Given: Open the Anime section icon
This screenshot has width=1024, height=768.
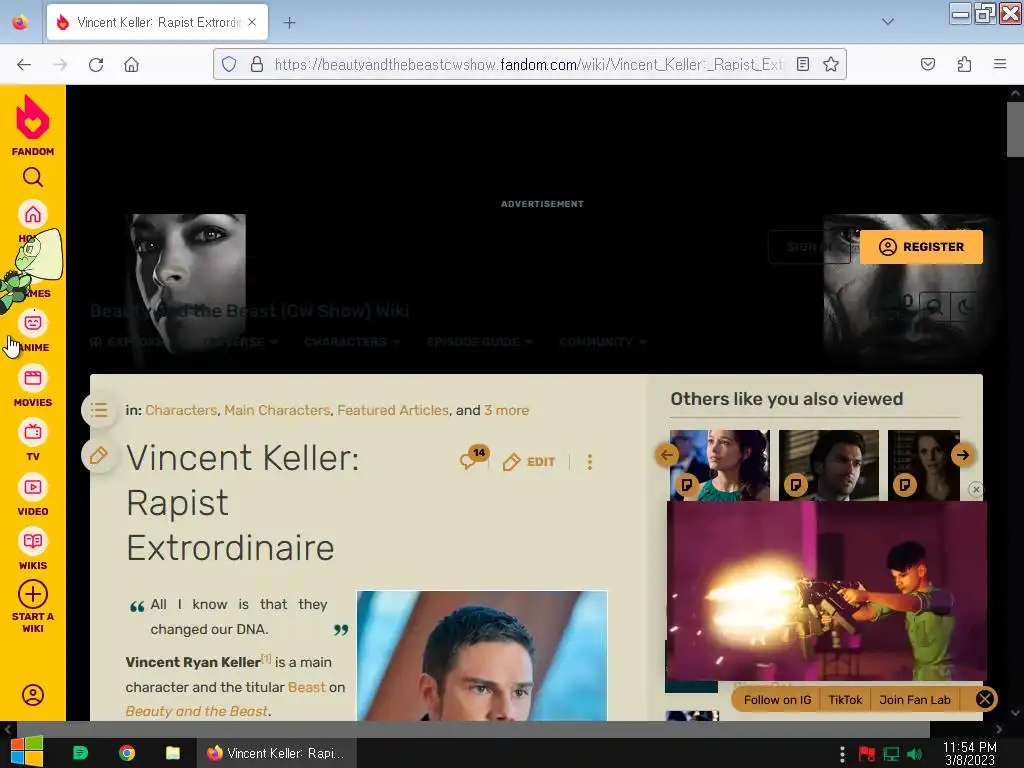Looking at the screenshot, I should (x=33, y=323).
